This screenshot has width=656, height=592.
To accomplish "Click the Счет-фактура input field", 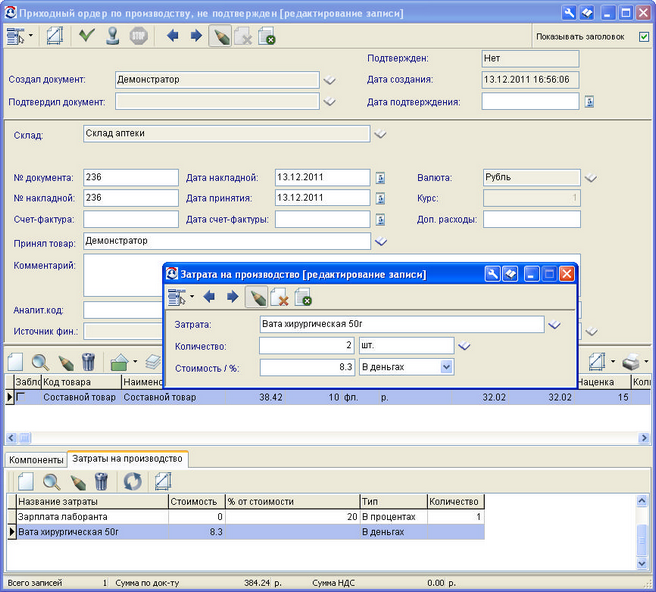I will [131, 219].
